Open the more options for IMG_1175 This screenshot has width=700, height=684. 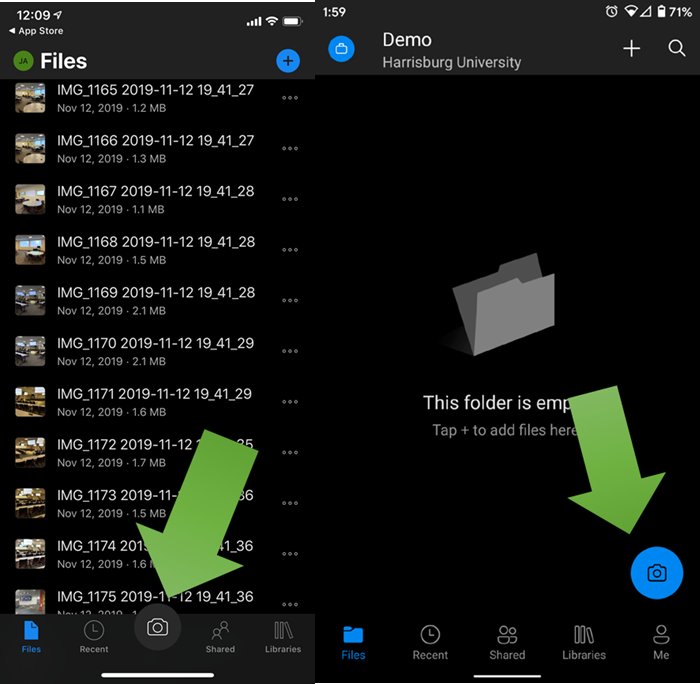(290, 605)
